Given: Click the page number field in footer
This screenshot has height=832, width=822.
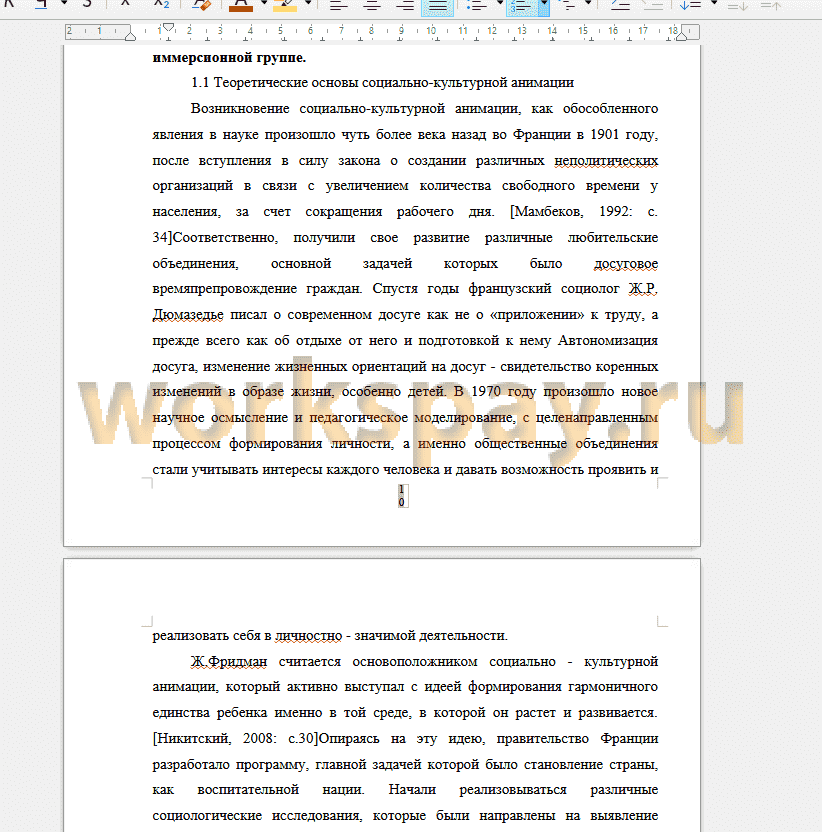Looking at the screenshot, I should (x=402, y=496).
